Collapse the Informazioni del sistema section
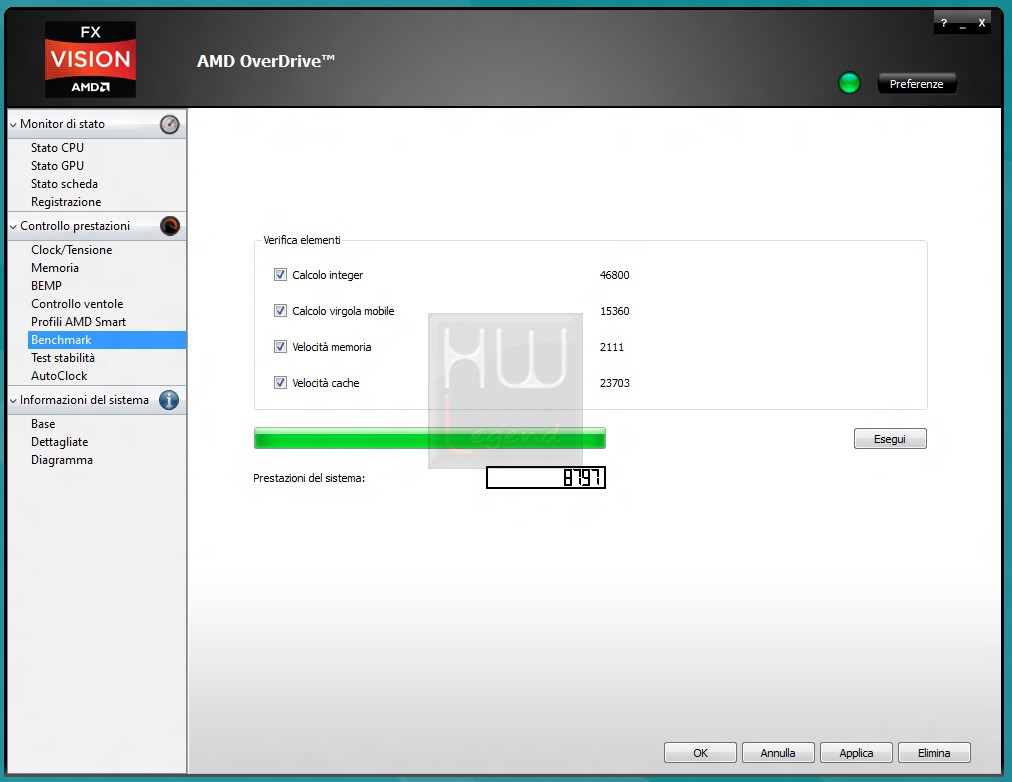 pyautogui.click(x=13, y=401)
